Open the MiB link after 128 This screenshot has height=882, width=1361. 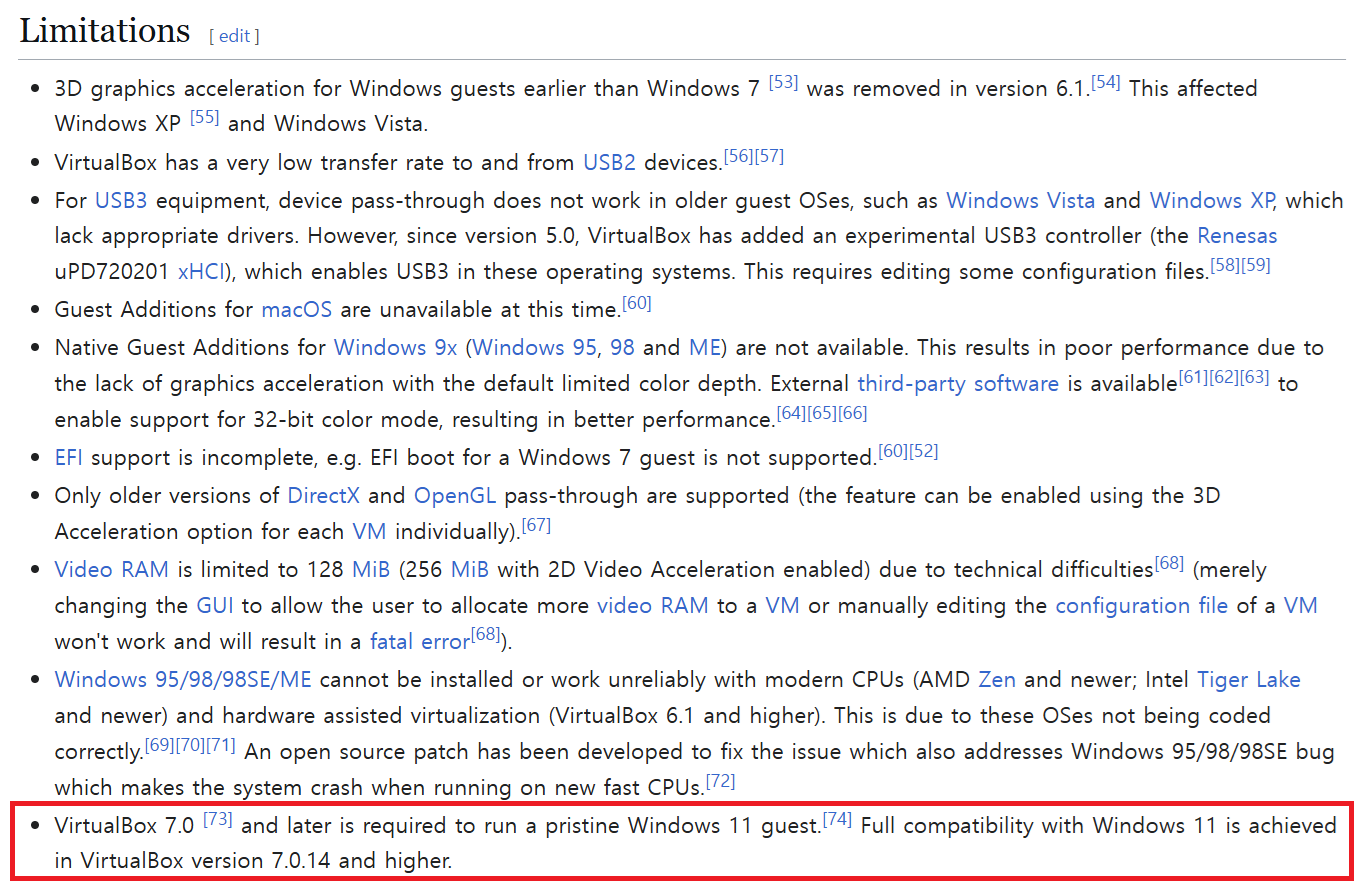pos(373,570)
